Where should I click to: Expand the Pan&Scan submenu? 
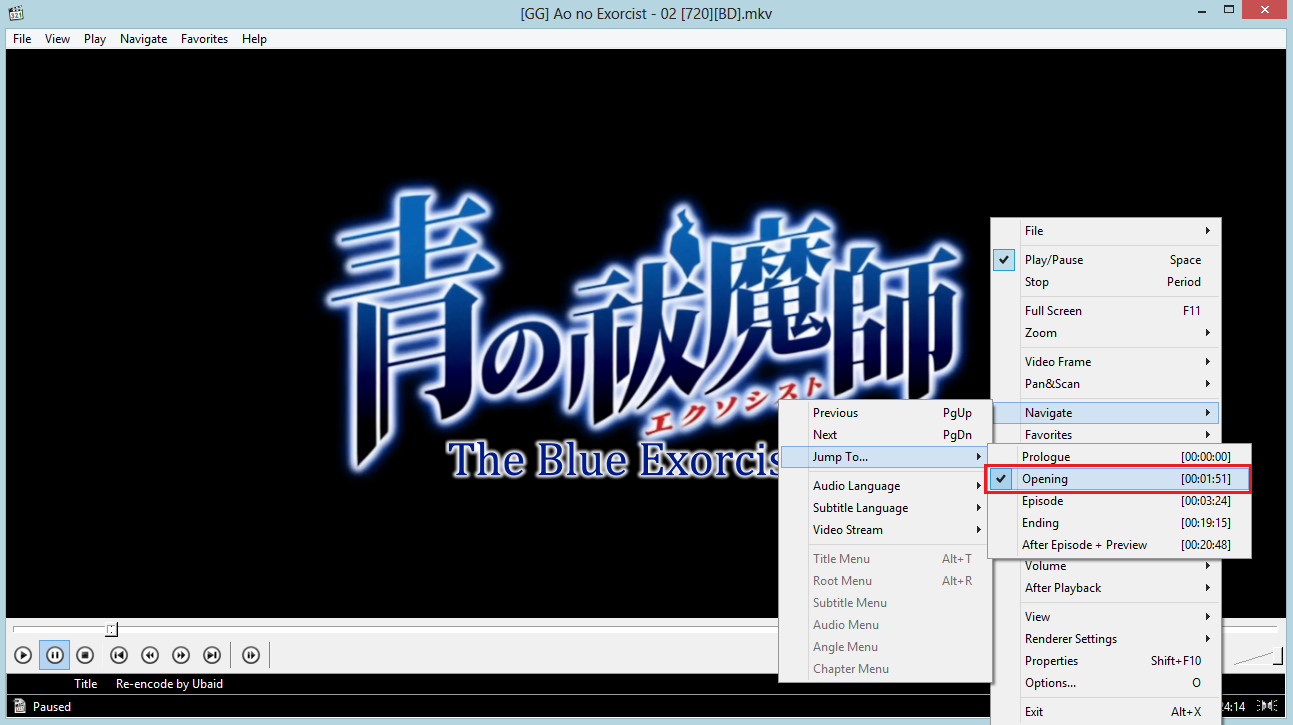1105,384
